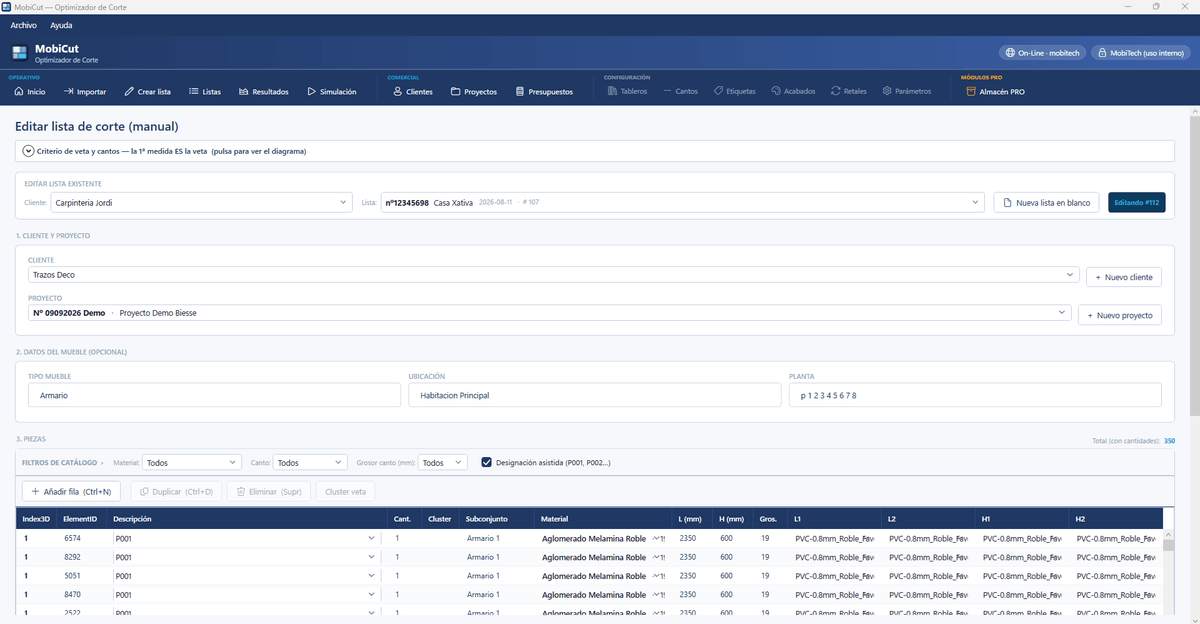Screen dimensions: 1200x624
Task: Open Cantos configuration
Action: (x=681, y=92)
